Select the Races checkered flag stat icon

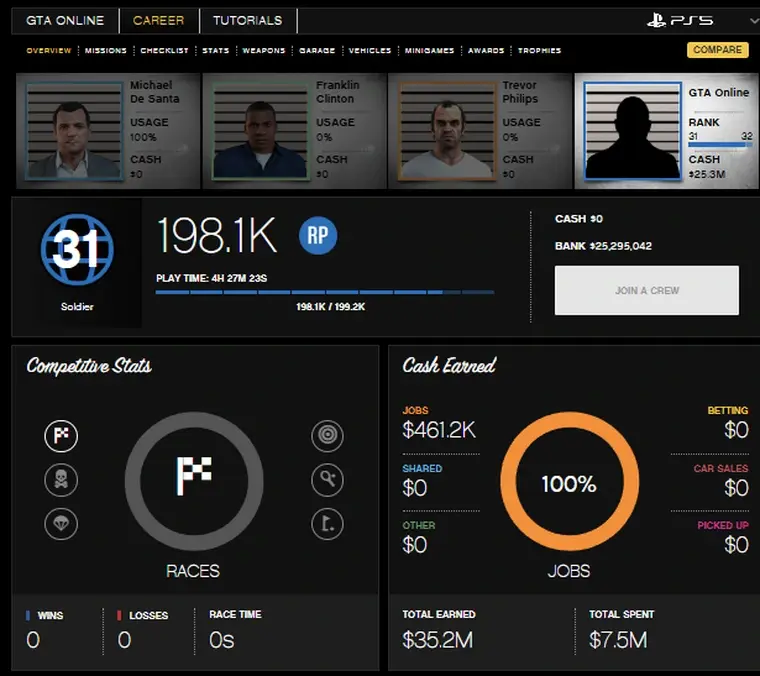(61, 436)
